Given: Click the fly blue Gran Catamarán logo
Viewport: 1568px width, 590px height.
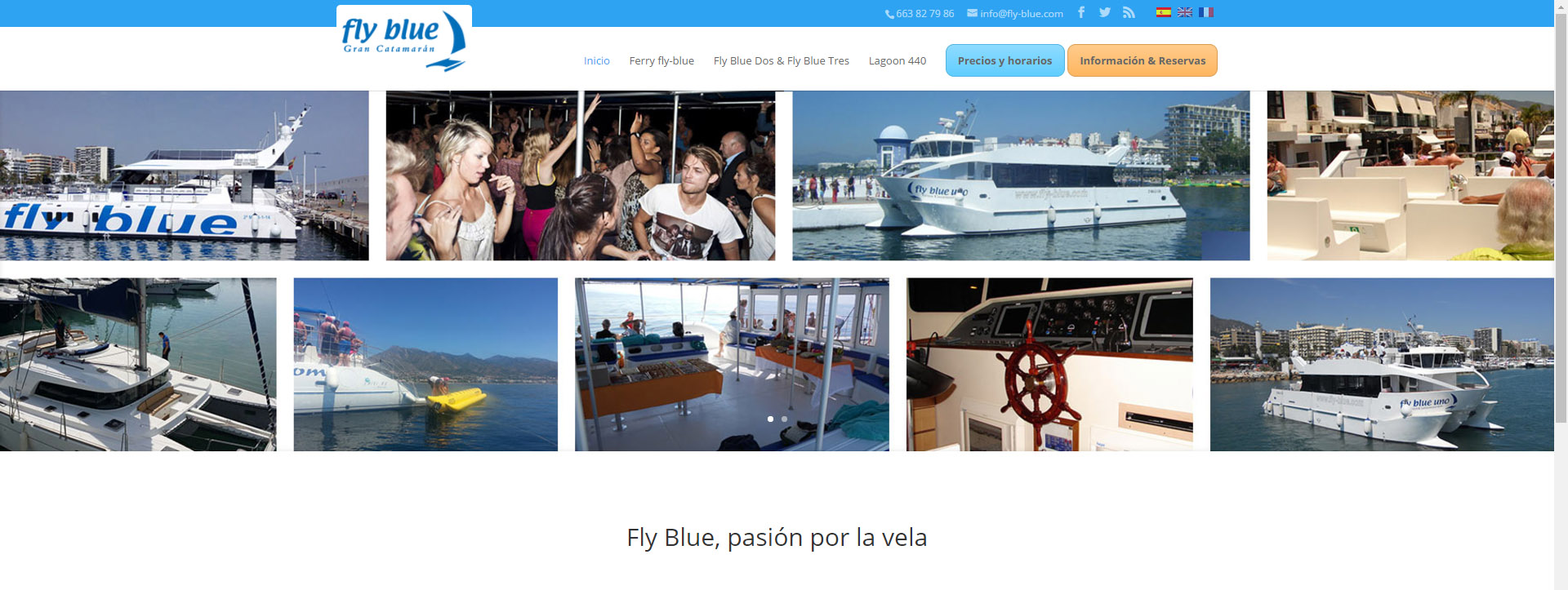Looking at the screenshot, I should coord(404,40).
